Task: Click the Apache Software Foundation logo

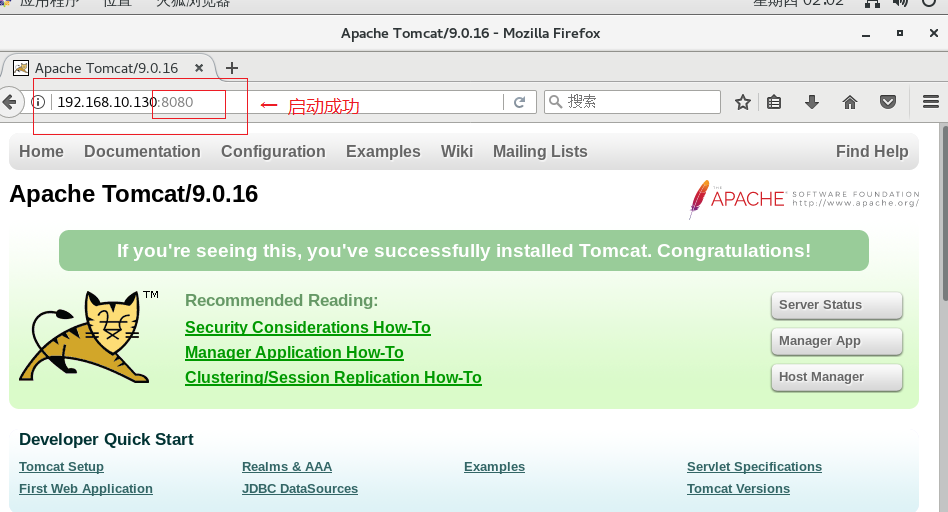Action: 804,199
